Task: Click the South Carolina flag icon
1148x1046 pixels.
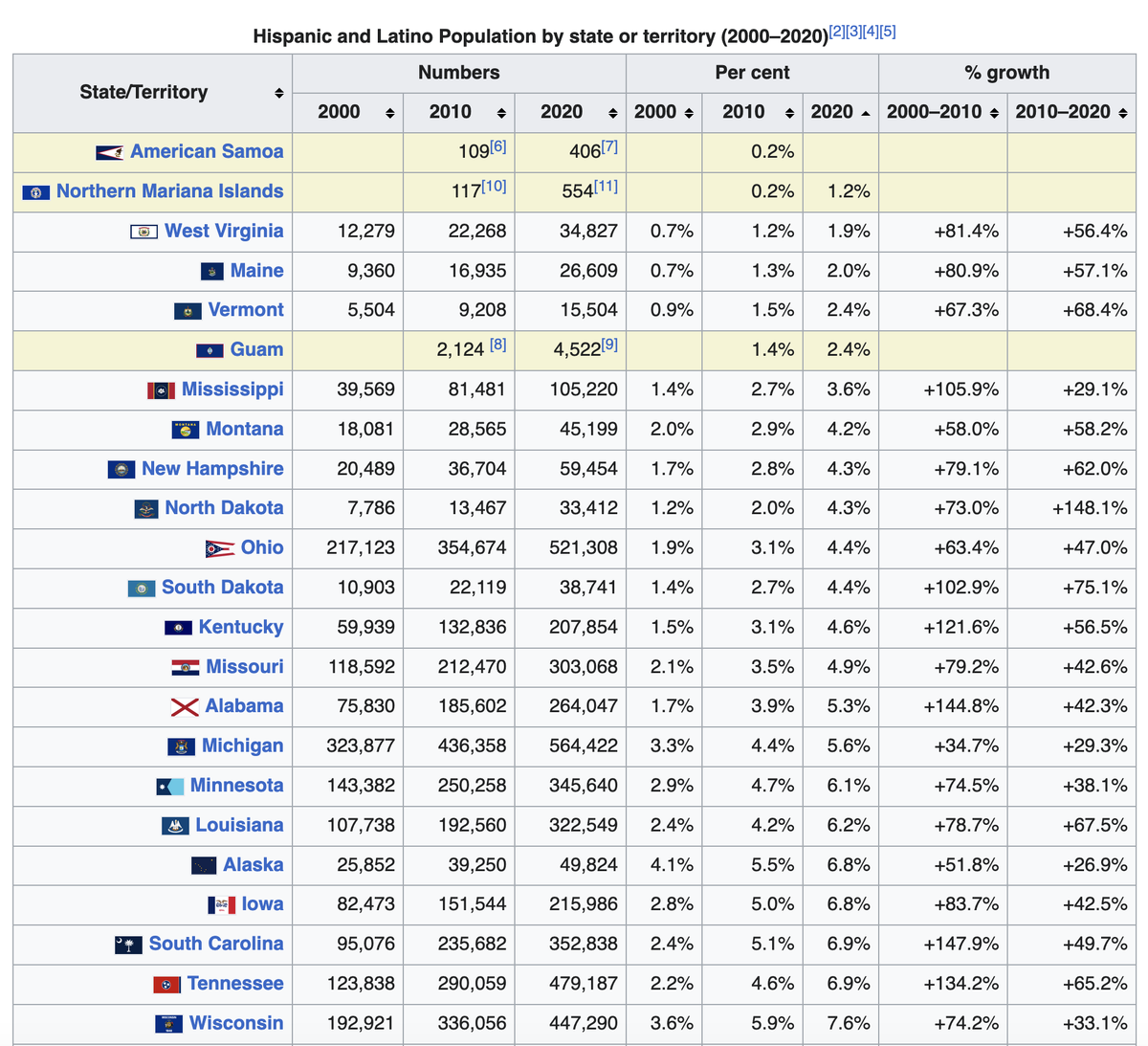Action: tap(128, 945)
